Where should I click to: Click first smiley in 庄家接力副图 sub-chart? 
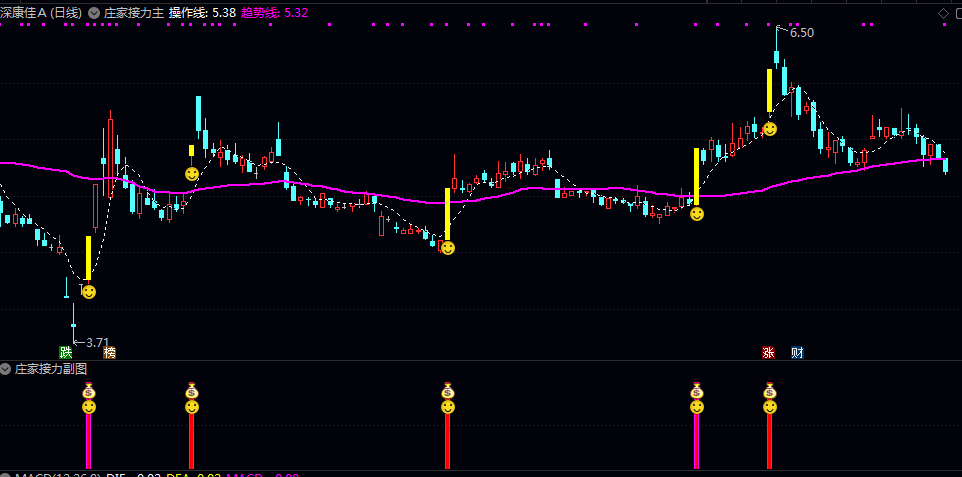pos(89,406)
